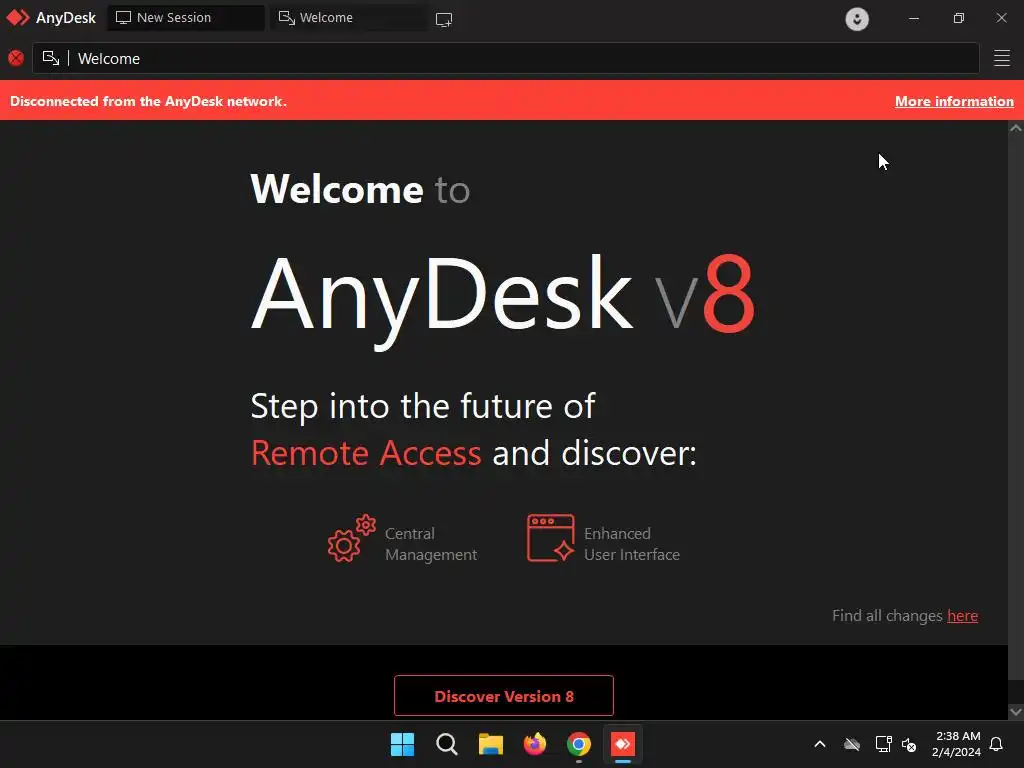
Task: Expand the hidden system tray icons chevron
Action: tap(820, 744)
